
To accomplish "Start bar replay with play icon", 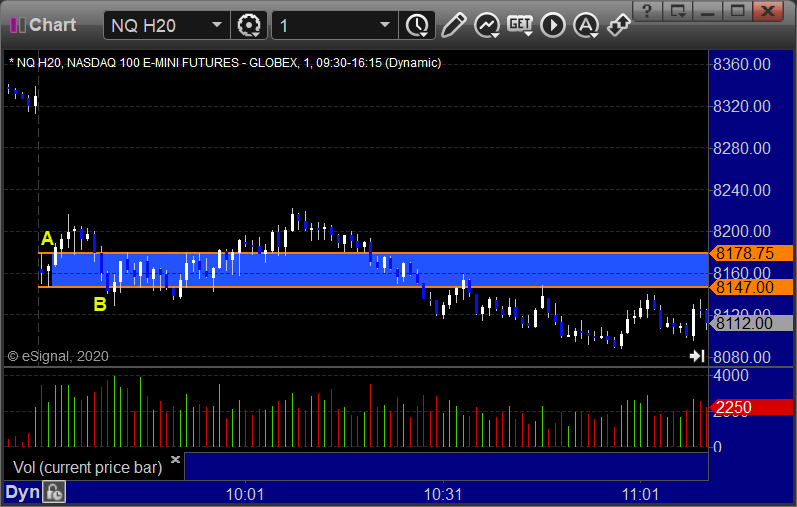I will 553,25.
